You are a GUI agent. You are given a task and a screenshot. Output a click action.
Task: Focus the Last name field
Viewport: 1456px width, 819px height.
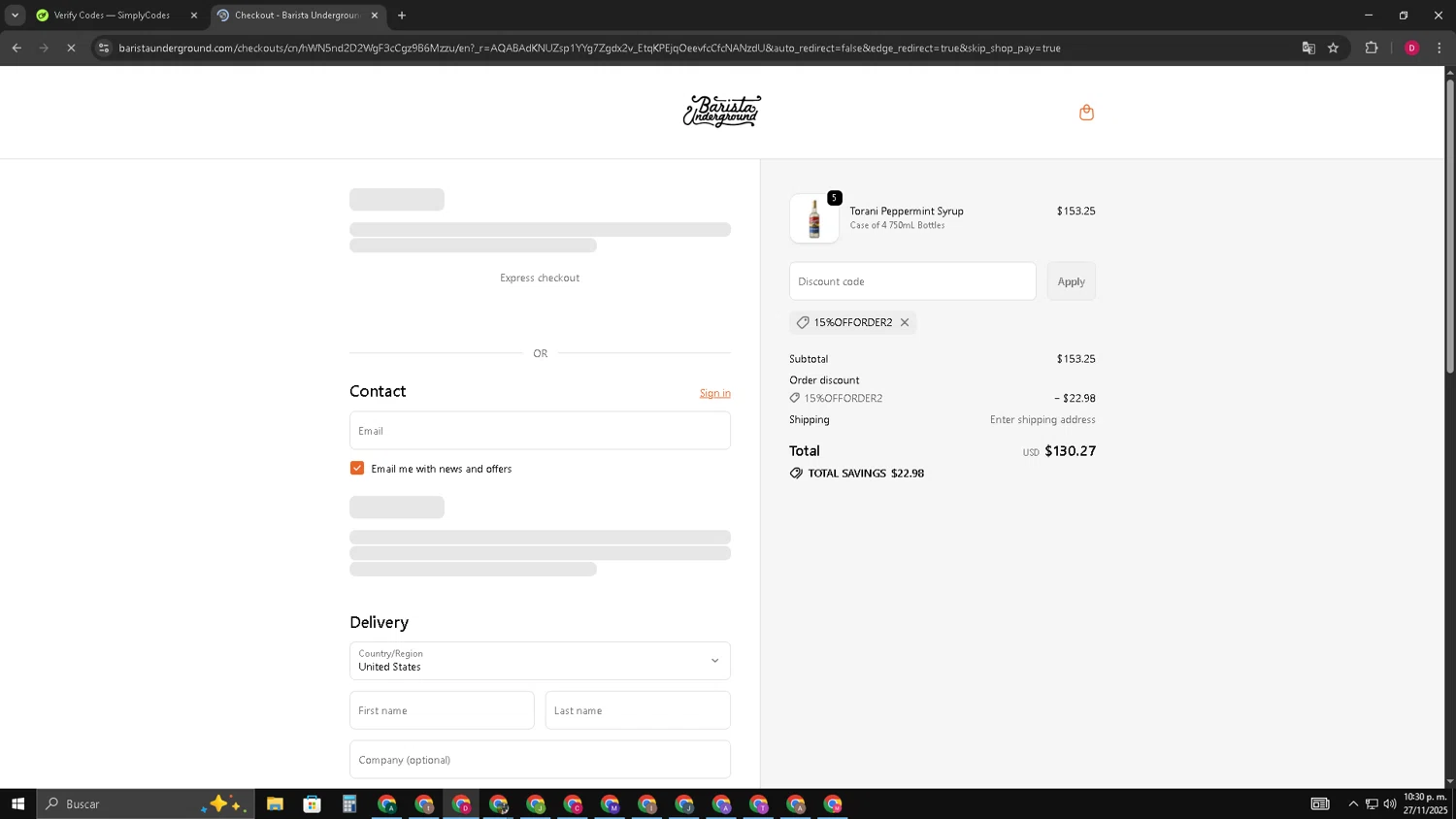pos(638,710)
